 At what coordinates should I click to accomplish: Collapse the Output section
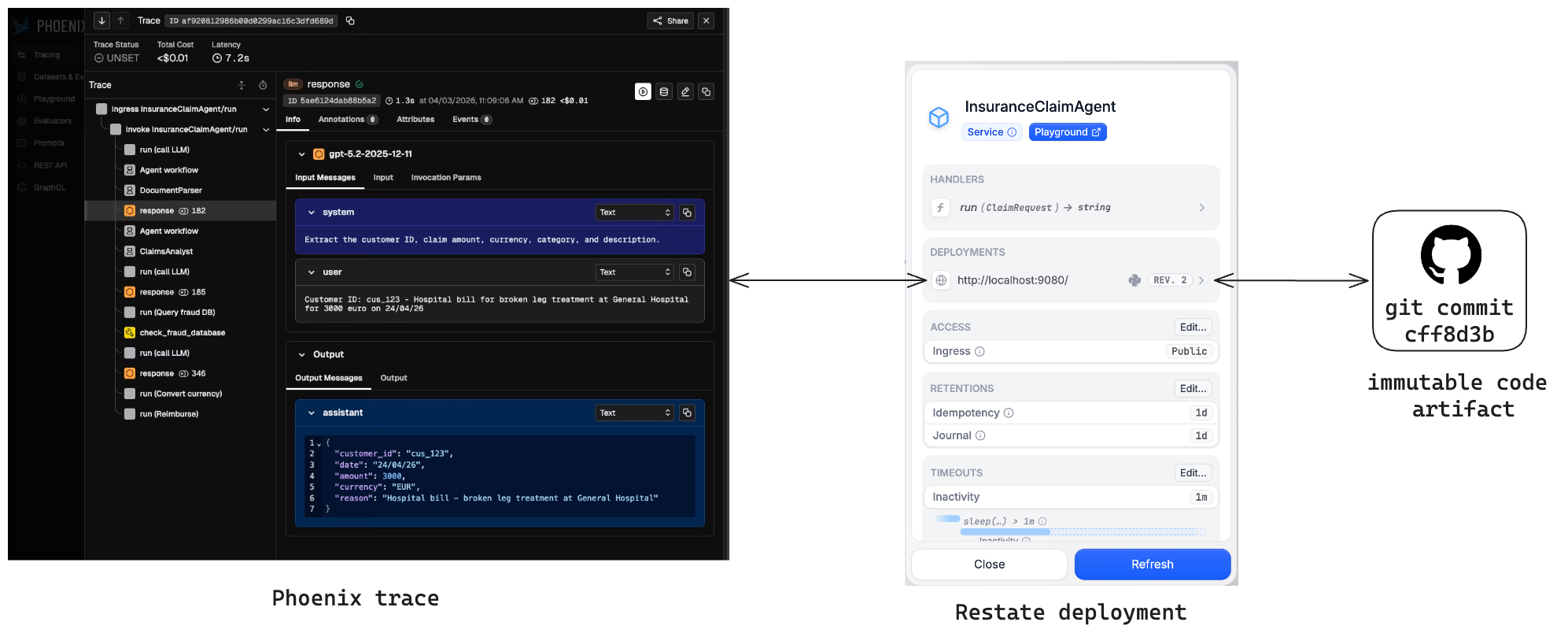(x=301, y=355)
